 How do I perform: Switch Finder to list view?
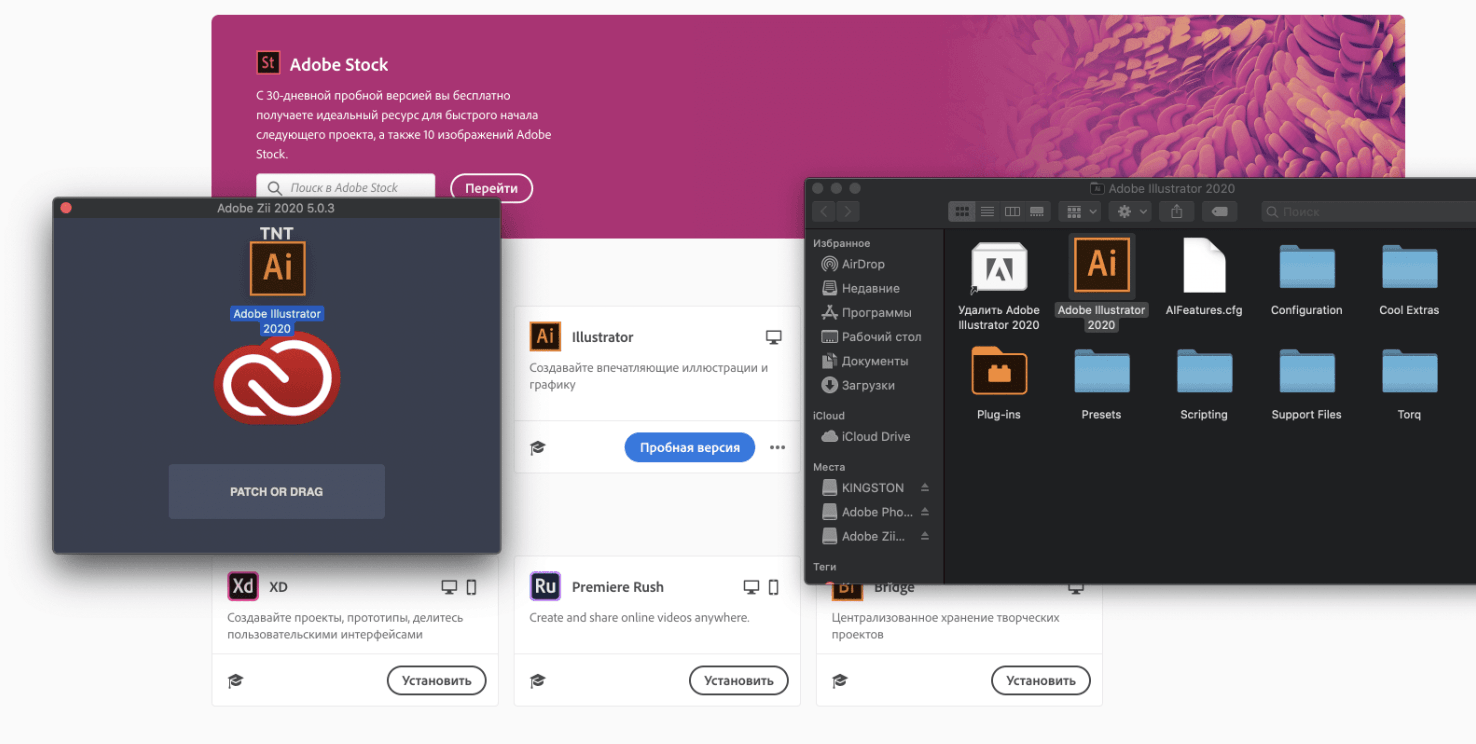click(987, 212)
